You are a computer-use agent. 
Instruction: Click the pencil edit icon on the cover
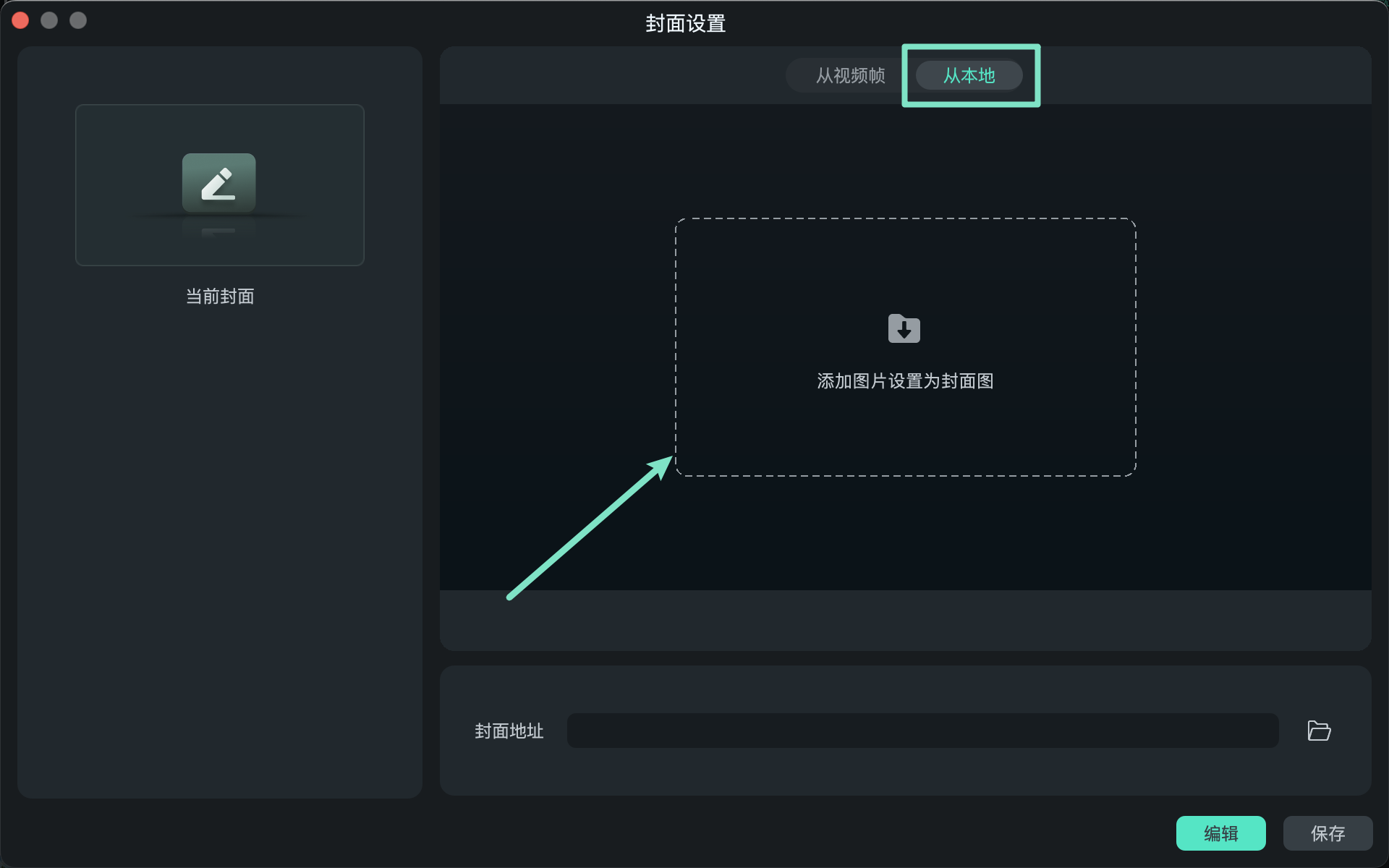[218, 183]
